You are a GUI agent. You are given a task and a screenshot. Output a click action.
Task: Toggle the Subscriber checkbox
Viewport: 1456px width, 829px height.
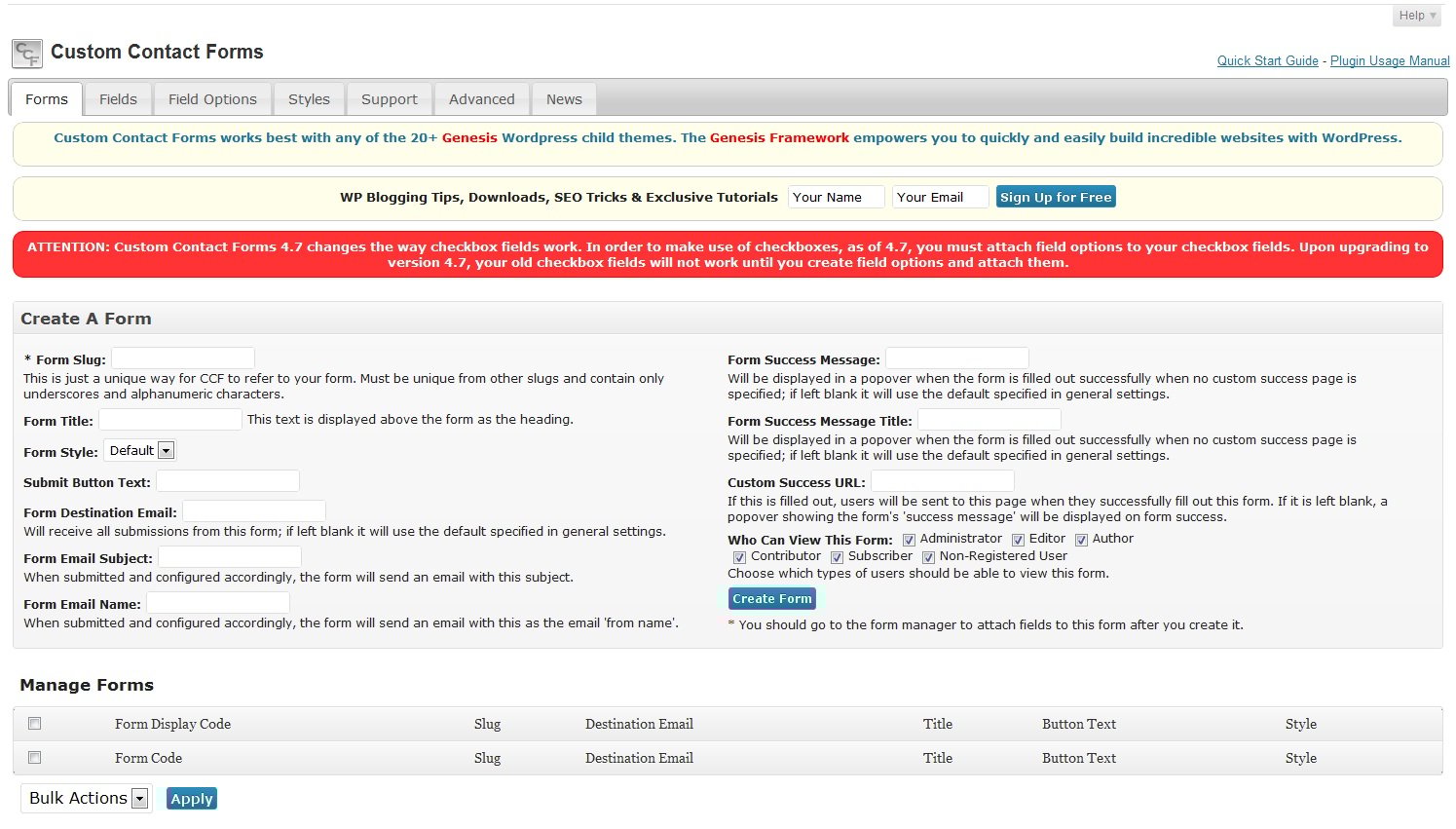[837, 557]
